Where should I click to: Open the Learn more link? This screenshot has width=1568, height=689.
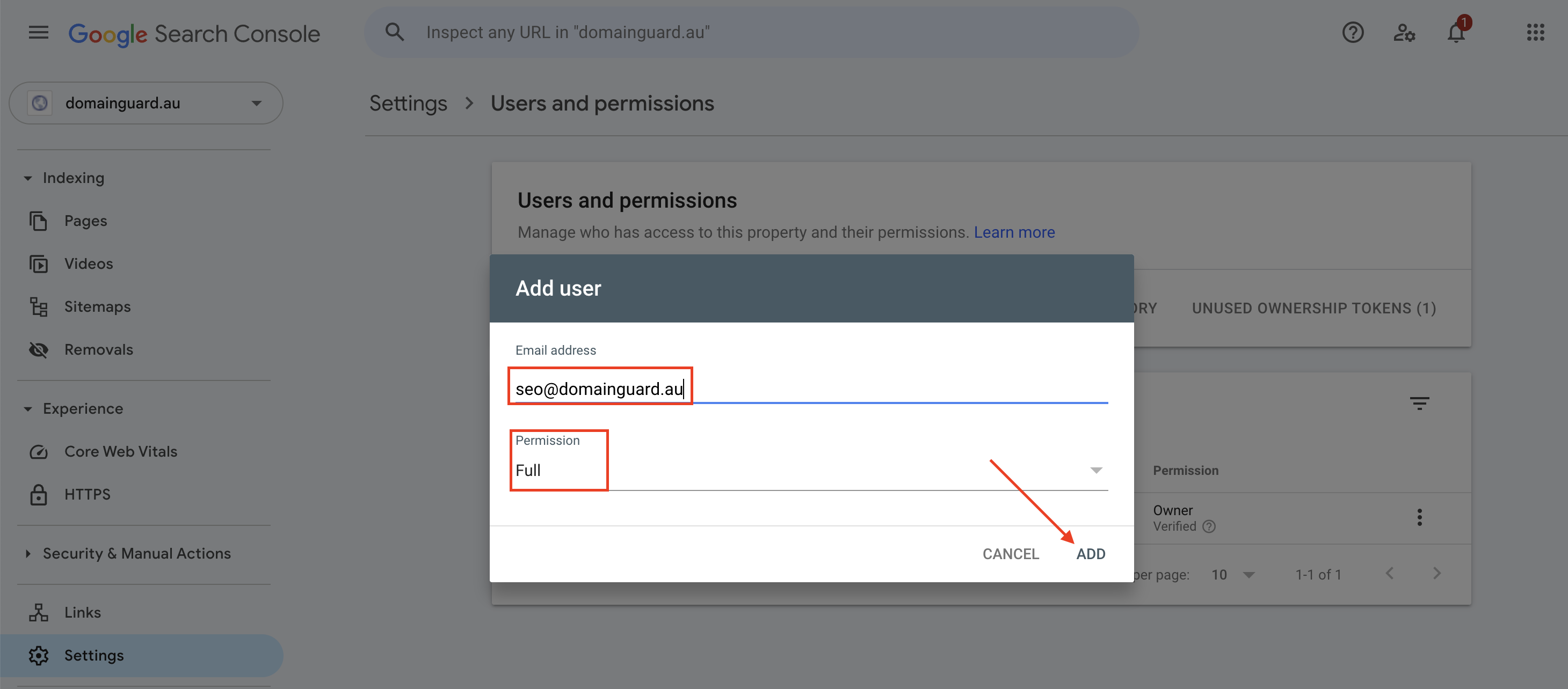(x=1014, y=232)
